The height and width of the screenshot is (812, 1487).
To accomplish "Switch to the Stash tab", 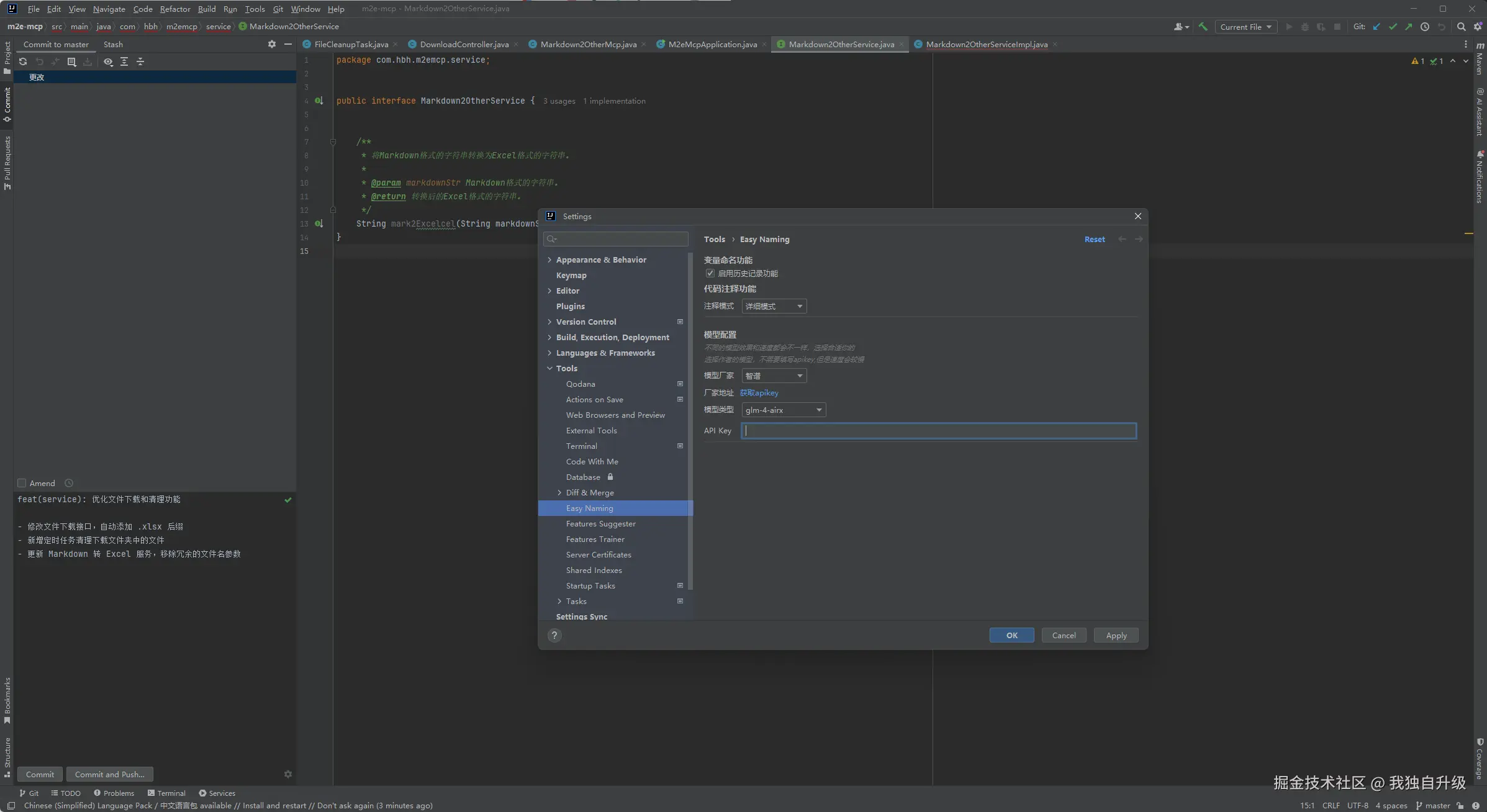I will [113, 44].
